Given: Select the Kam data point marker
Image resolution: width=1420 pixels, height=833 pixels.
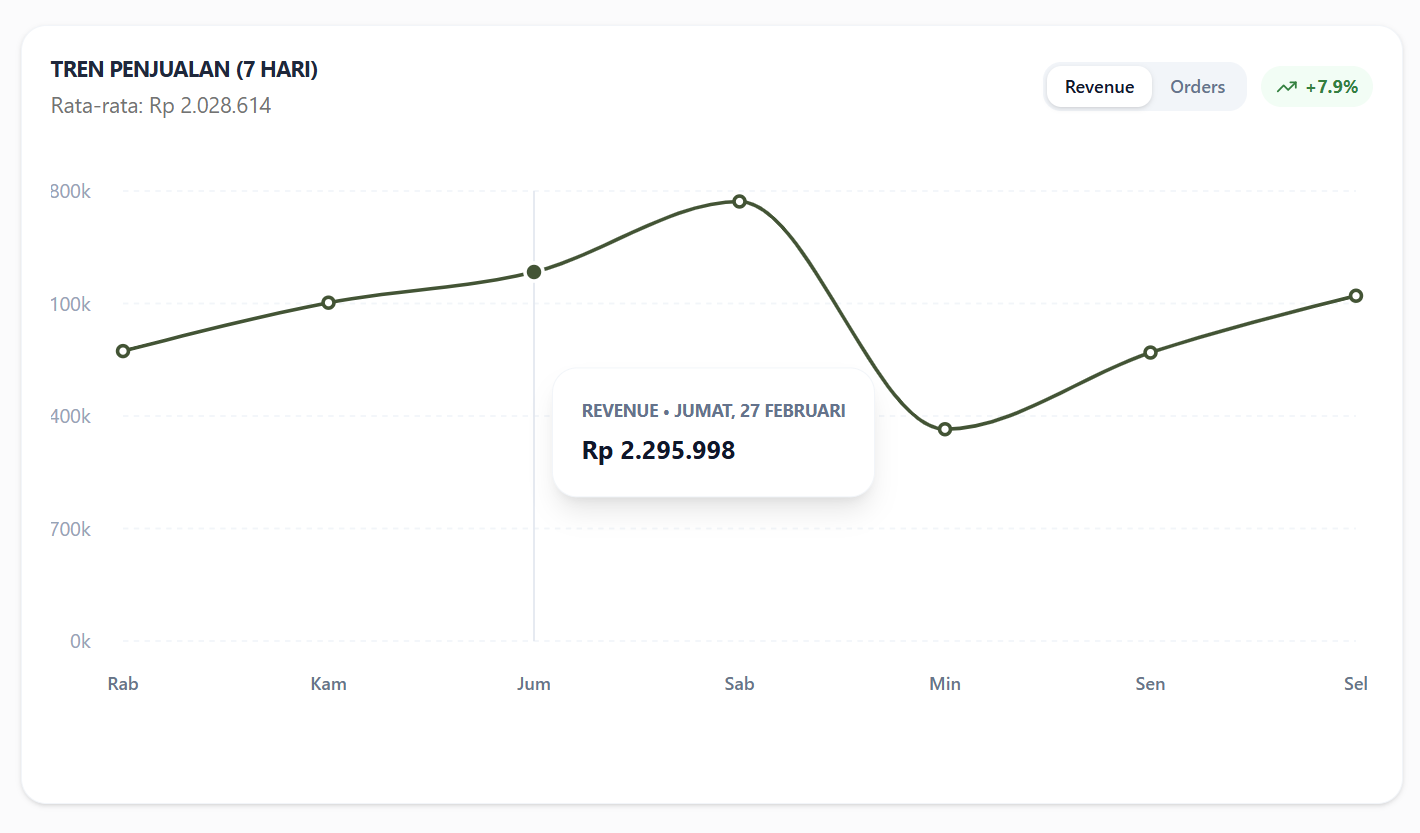Looking at the screenshot, I should pos(328,302).
